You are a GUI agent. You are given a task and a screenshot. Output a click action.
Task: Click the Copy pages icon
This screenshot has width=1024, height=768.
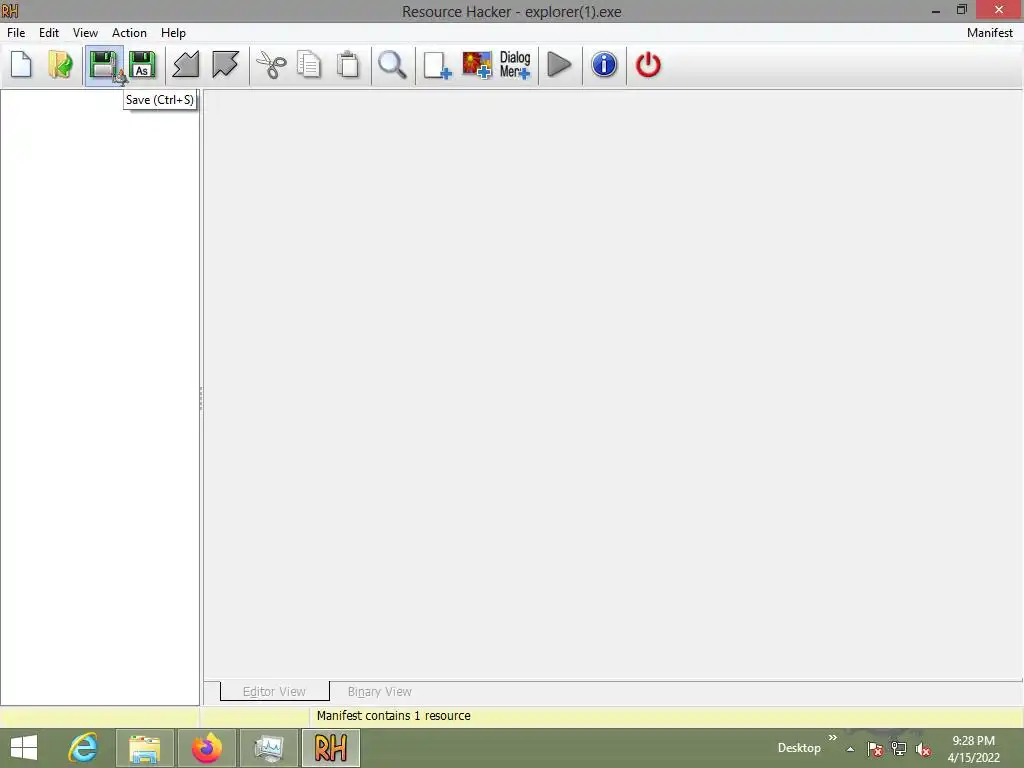coord(309,65)
